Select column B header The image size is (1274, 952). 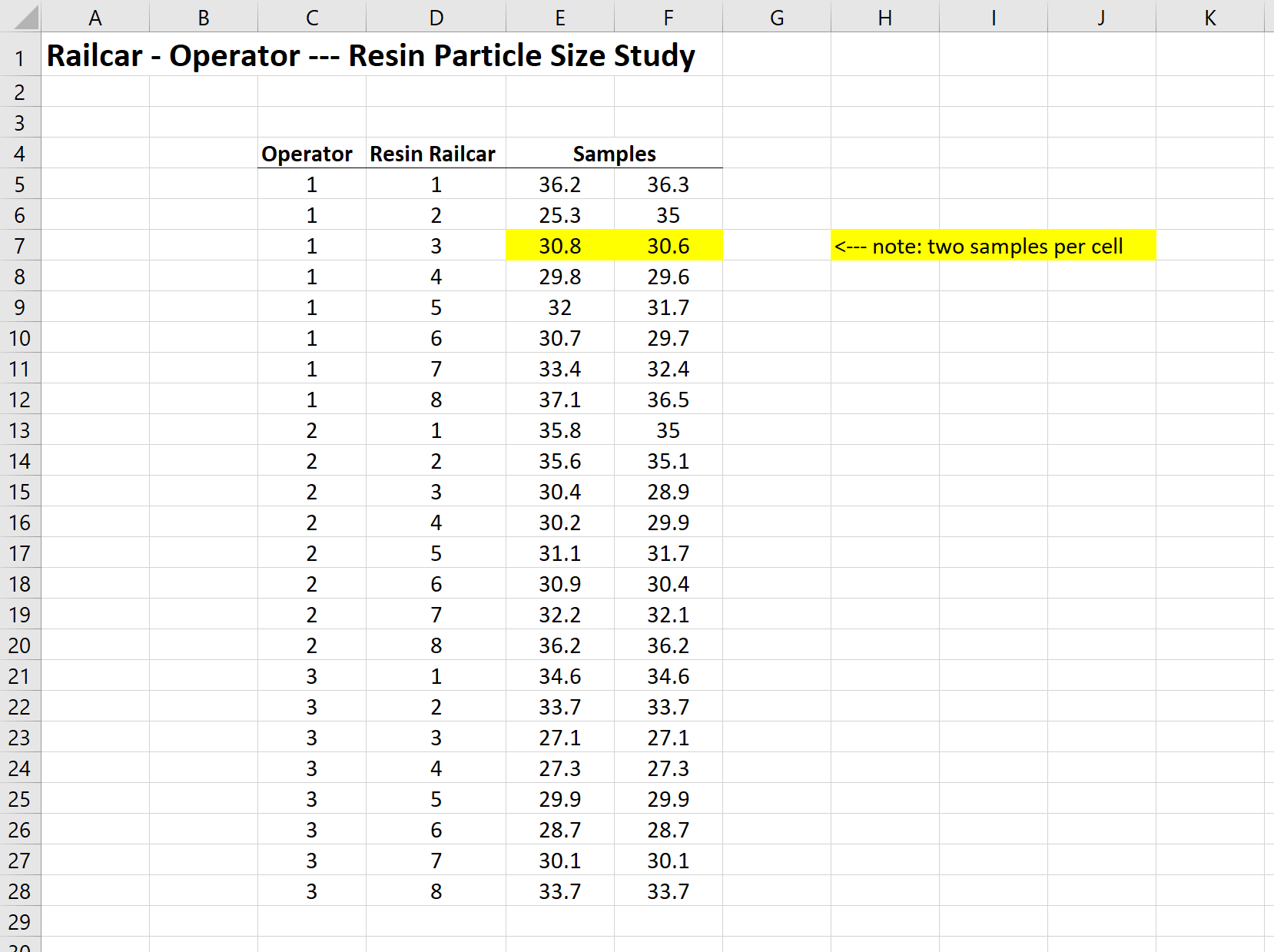pyautogui.click(x=204, y=16)
